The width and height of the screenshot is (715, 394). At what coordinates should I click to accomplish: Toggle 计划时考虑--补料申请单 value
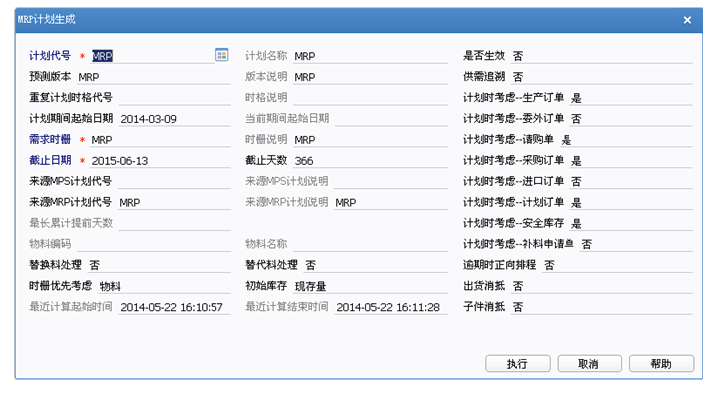pyautogui.click(x=637, y=244)
